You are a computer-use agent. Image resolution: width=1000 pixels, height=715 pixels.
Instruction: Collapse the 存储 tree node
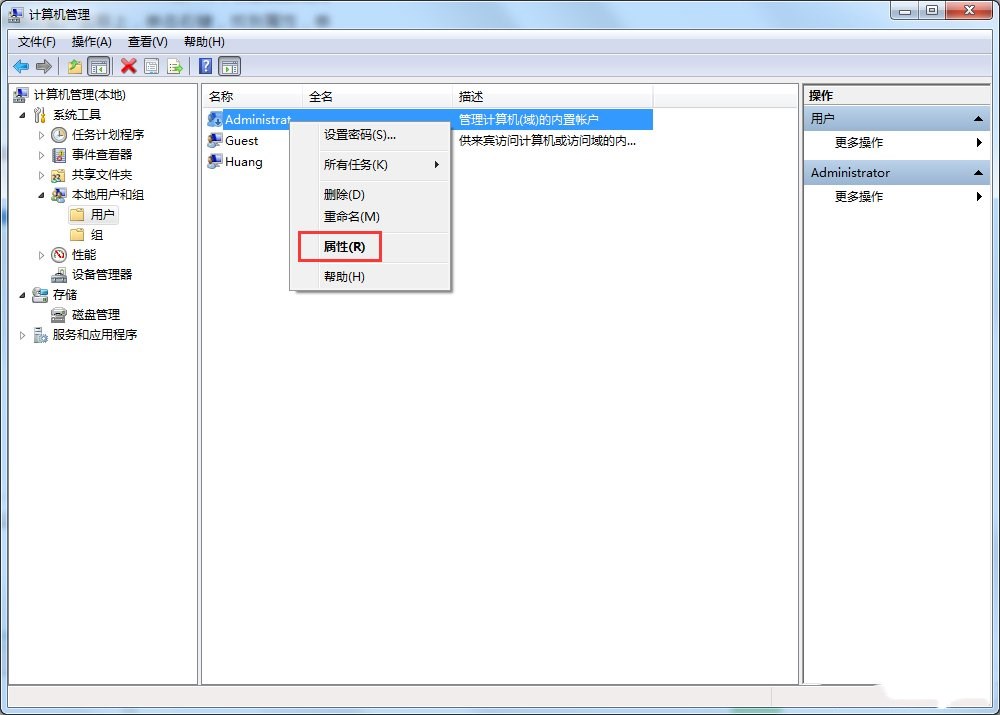click(x=22, y=295)
